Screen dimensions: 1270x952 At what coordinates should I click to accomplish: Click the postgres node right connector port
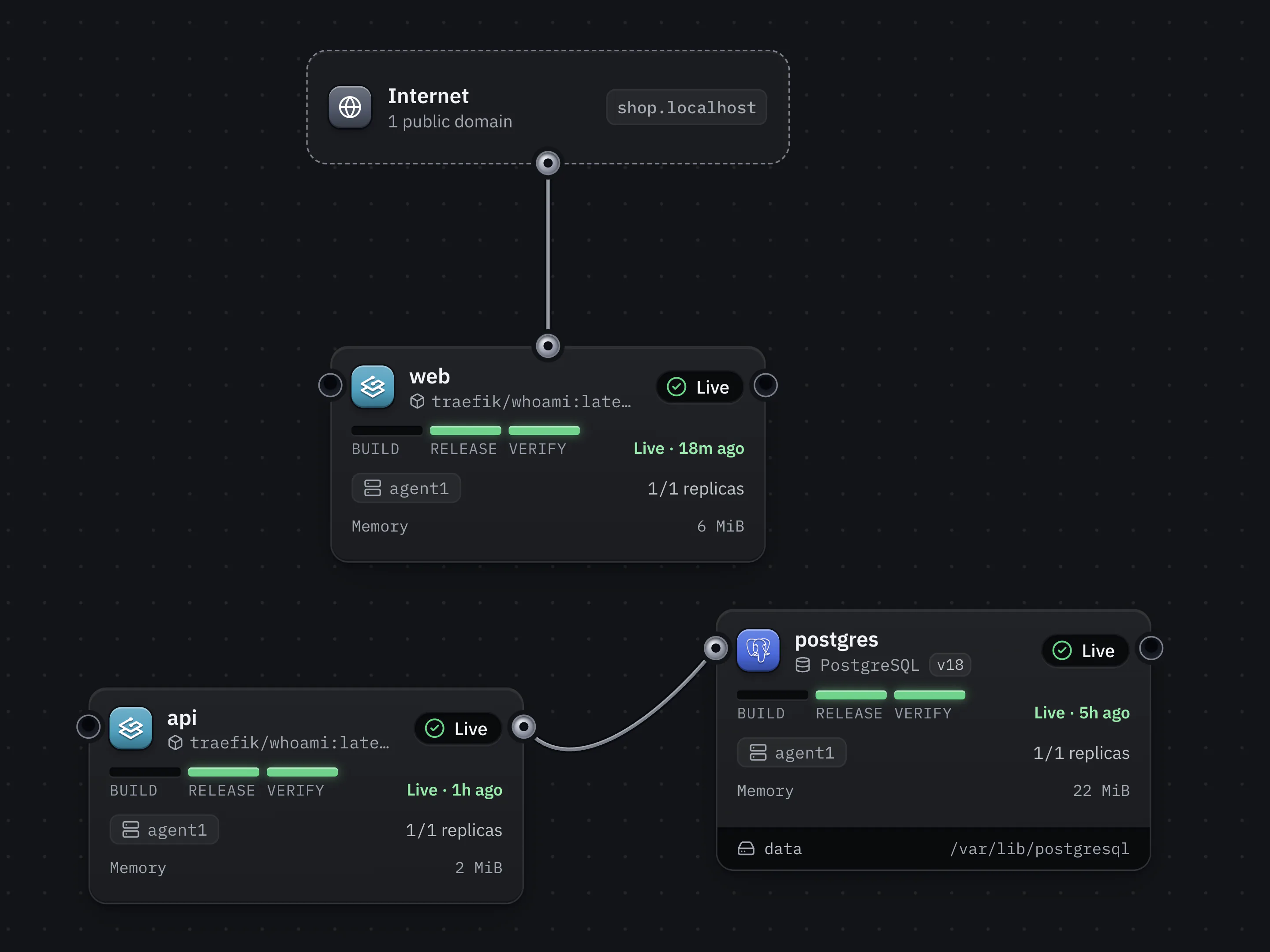coord(1151,648)
